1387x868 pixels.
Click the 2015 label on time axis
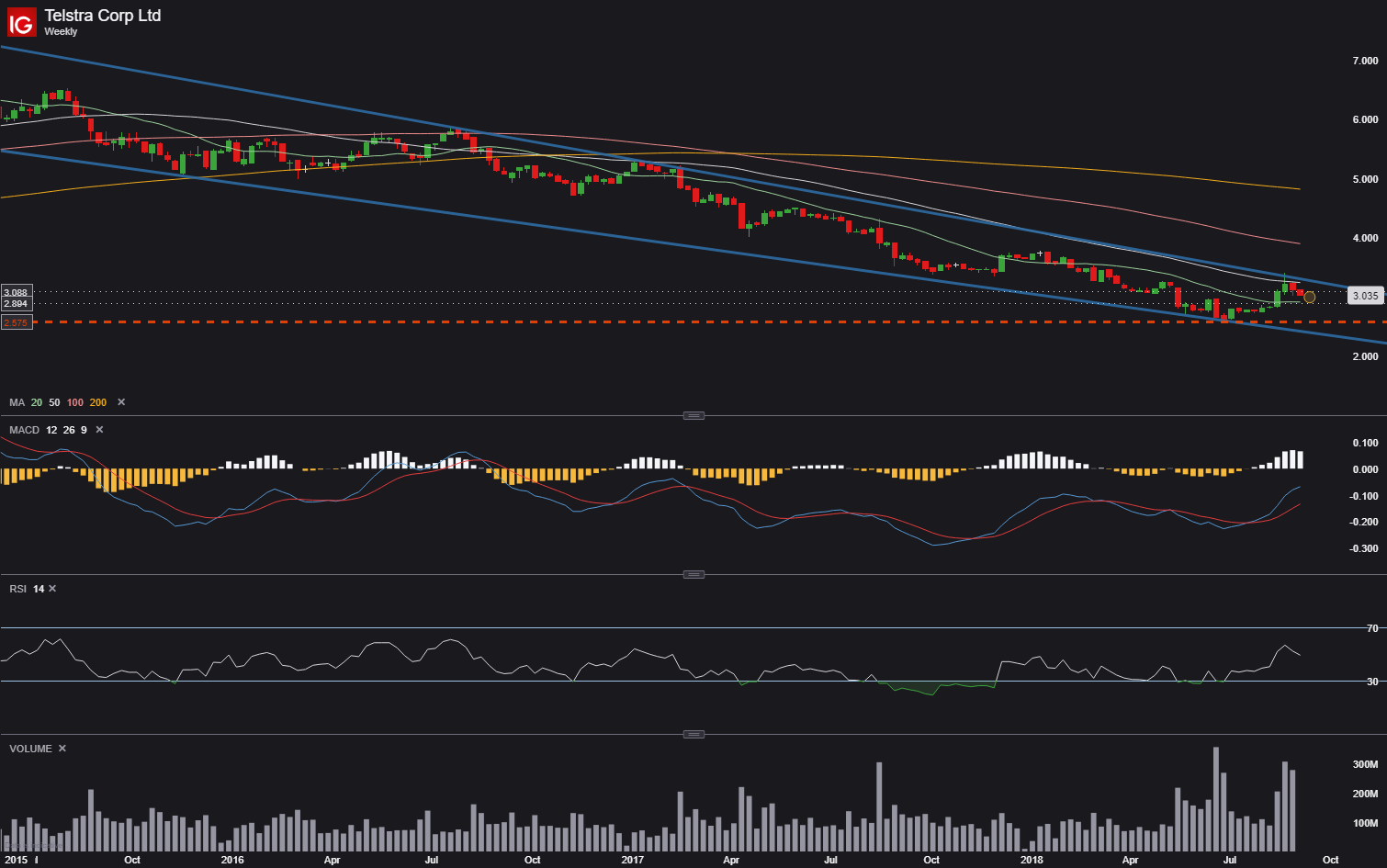point(17,860)
